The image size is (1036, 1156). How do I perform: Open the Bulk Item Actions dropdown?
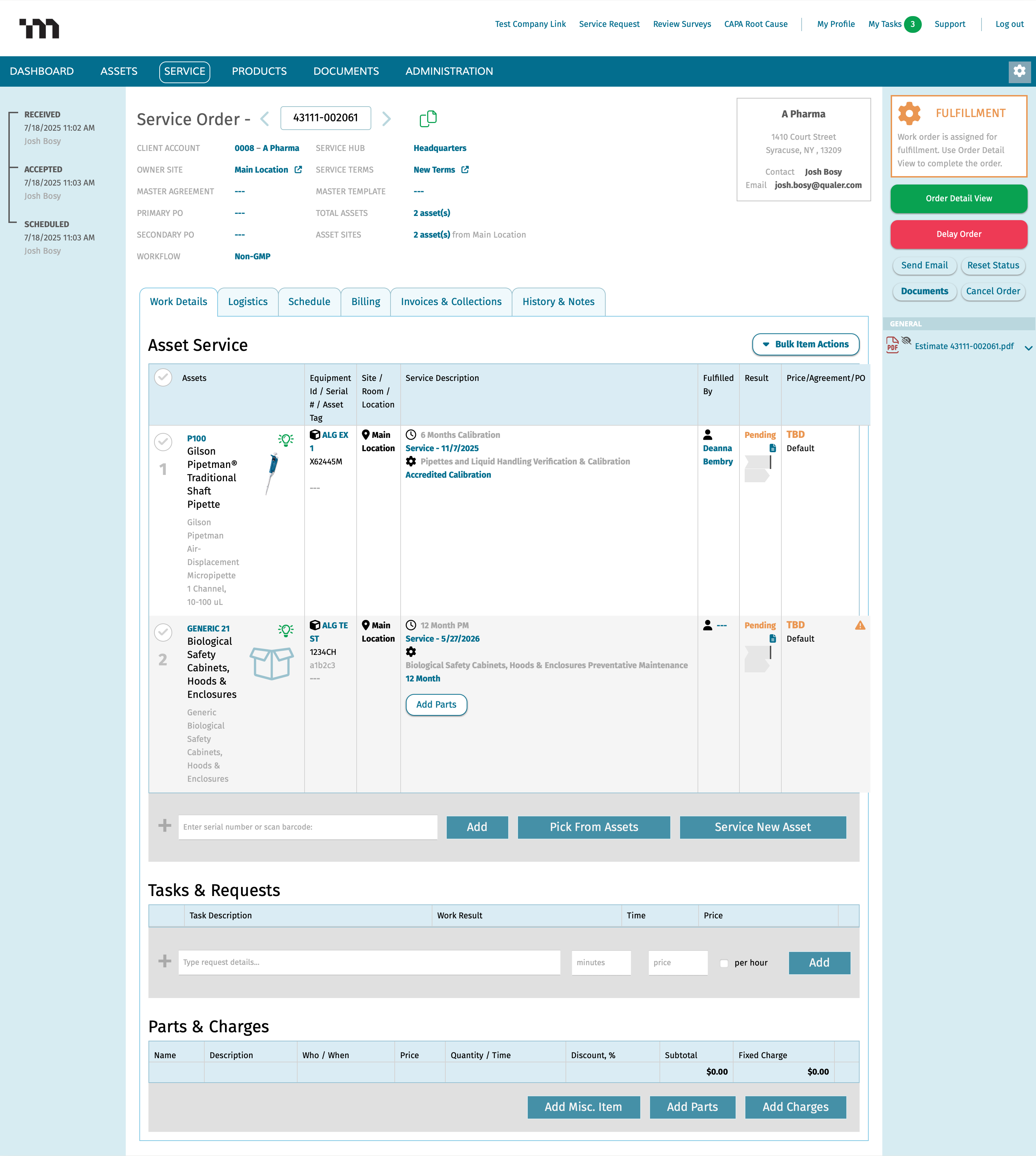coord(805,345)
